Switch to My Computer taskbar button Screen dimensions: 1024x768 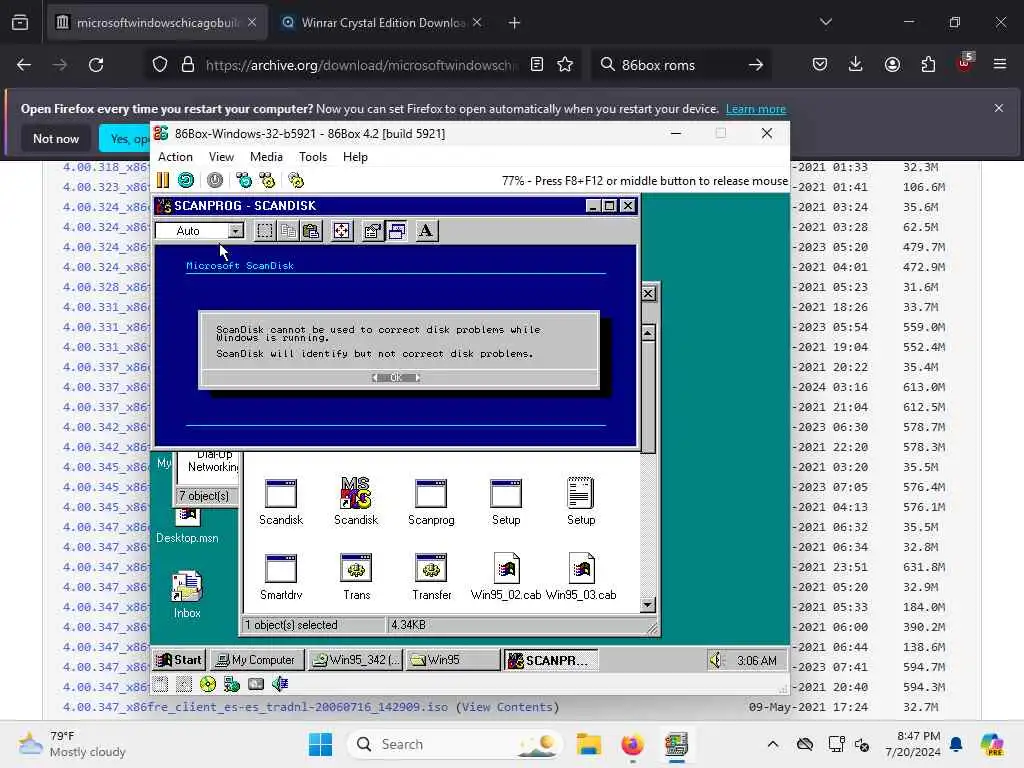(256, 660)
